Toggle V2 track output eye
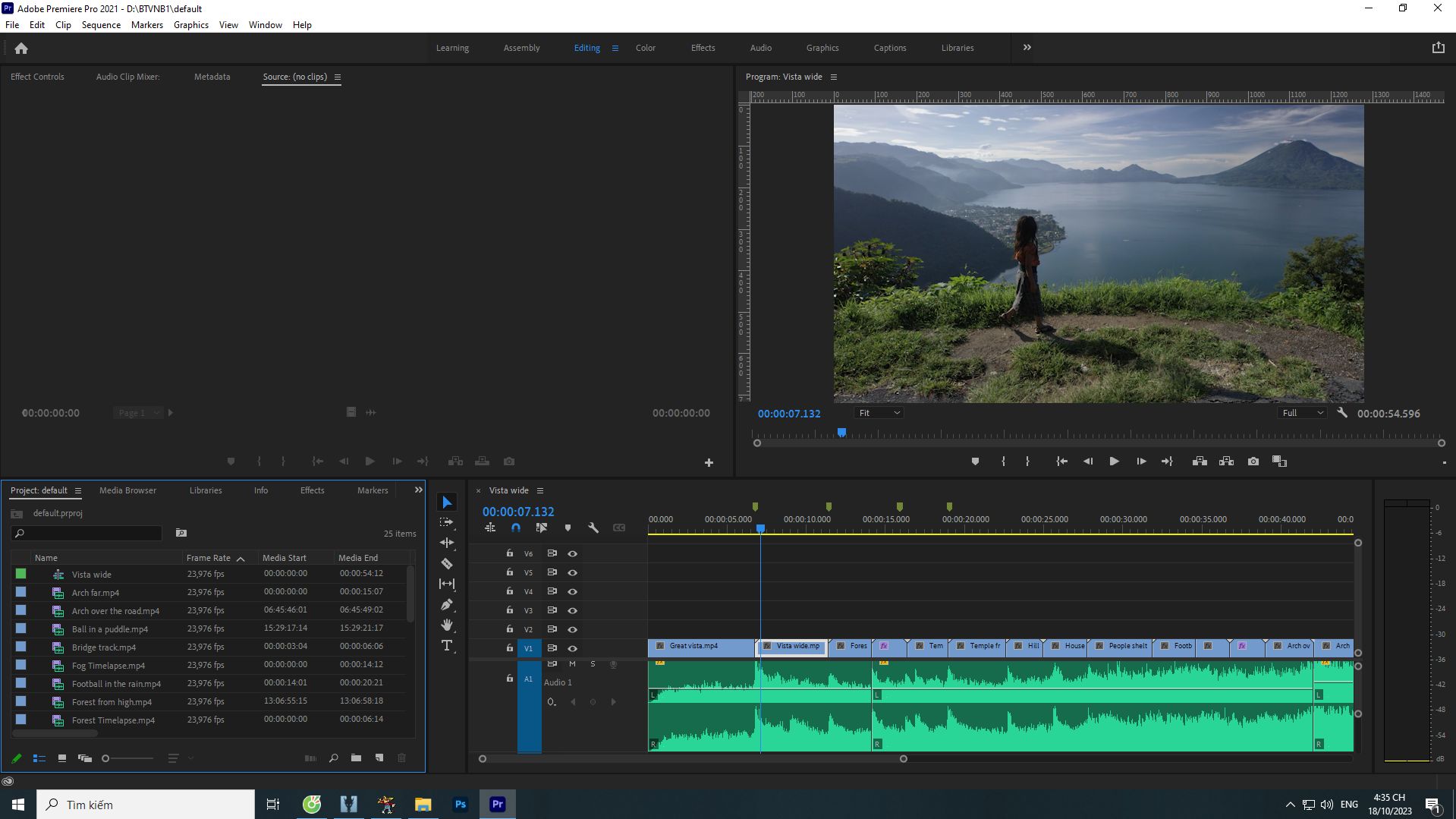The image size is (1456, 819). point(573,629)
